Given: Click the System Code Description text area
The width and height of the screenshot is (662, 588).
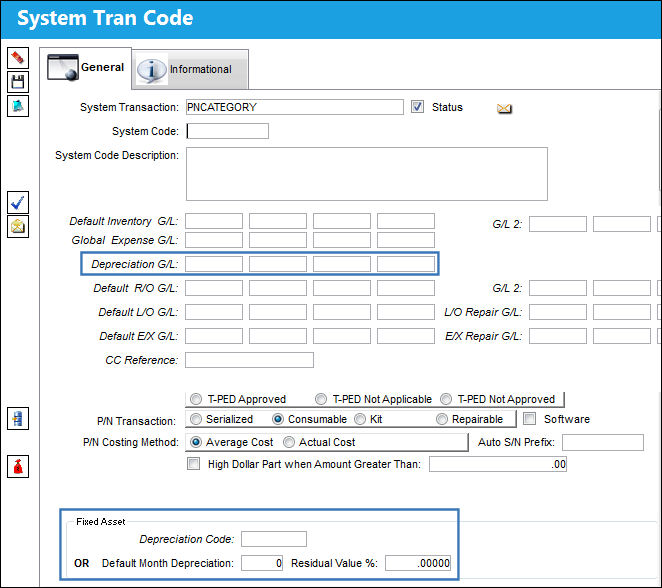Looking at the screenshot, I should [x=367, y=174].
